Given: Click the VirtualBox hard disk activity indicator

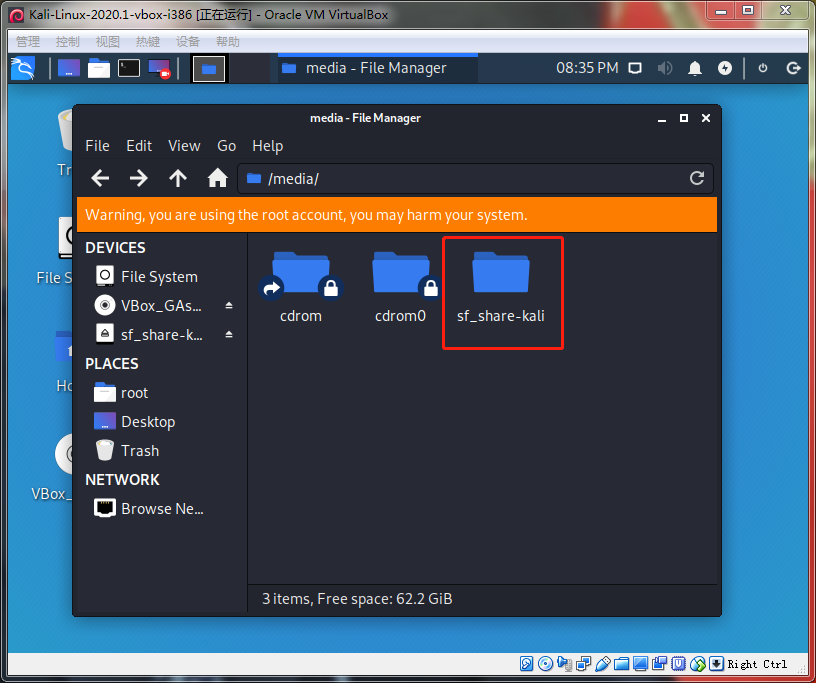Looking at the screenshot, I should click(526, 664).
